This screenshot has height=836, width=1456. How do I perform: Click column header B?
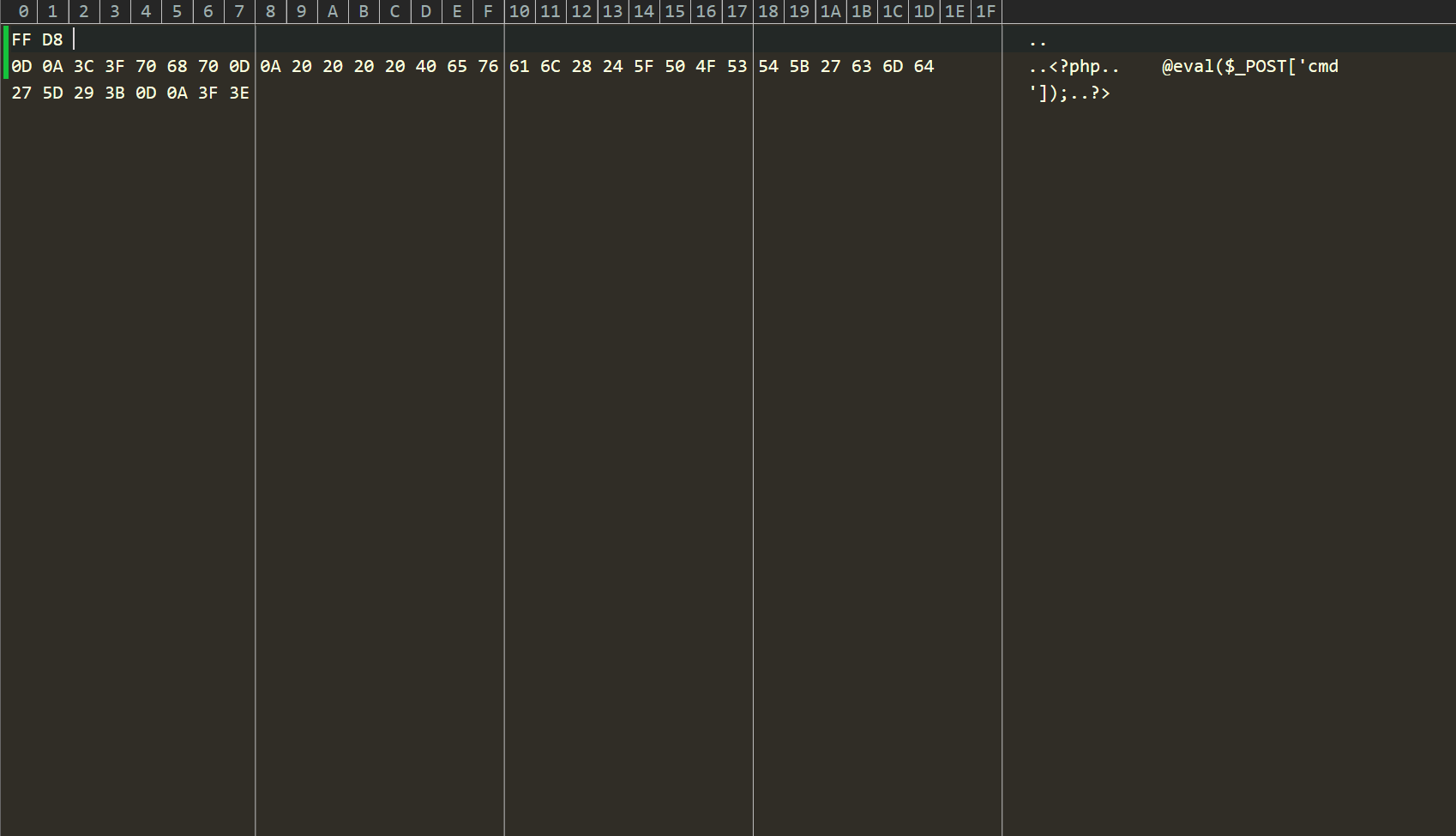point(364,11)
